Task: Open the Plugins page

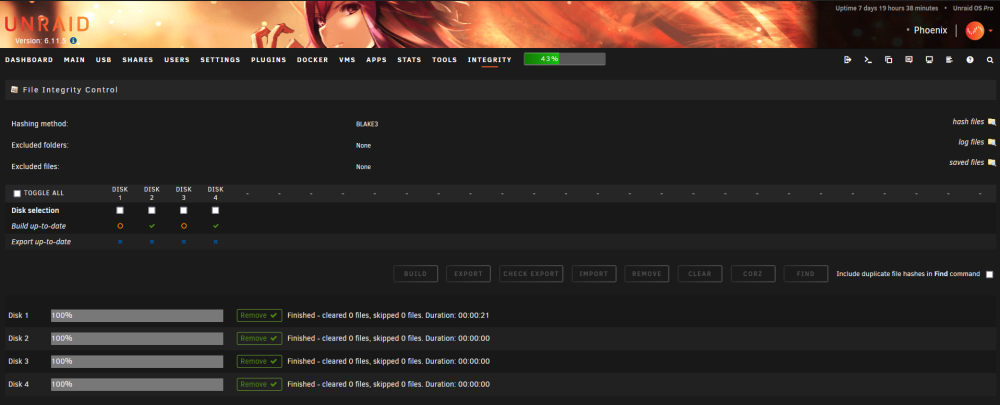Action: 268,59
